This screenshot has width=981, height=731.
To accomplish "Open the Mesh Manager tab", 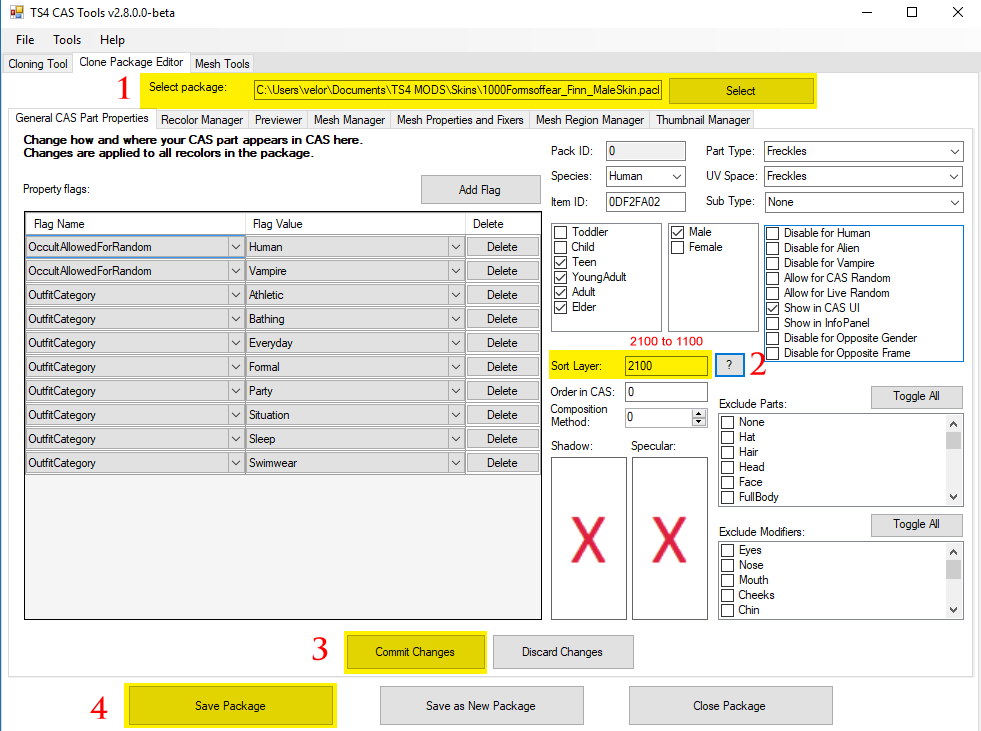I will coord(350,120).
